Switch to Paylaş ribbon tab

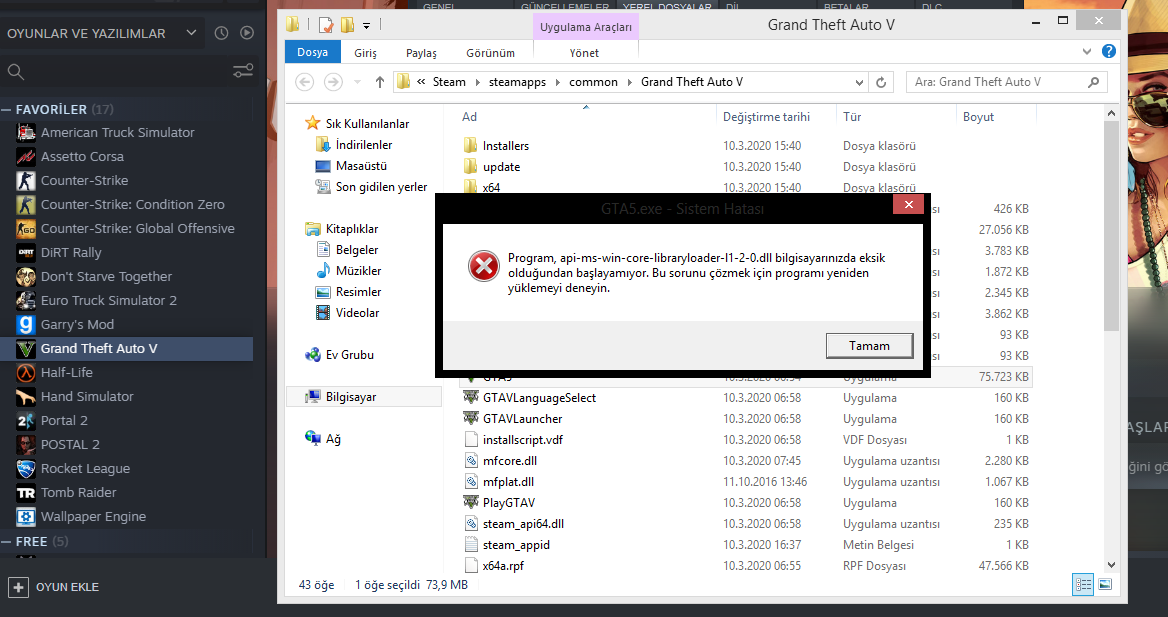(x=422, y=53)
